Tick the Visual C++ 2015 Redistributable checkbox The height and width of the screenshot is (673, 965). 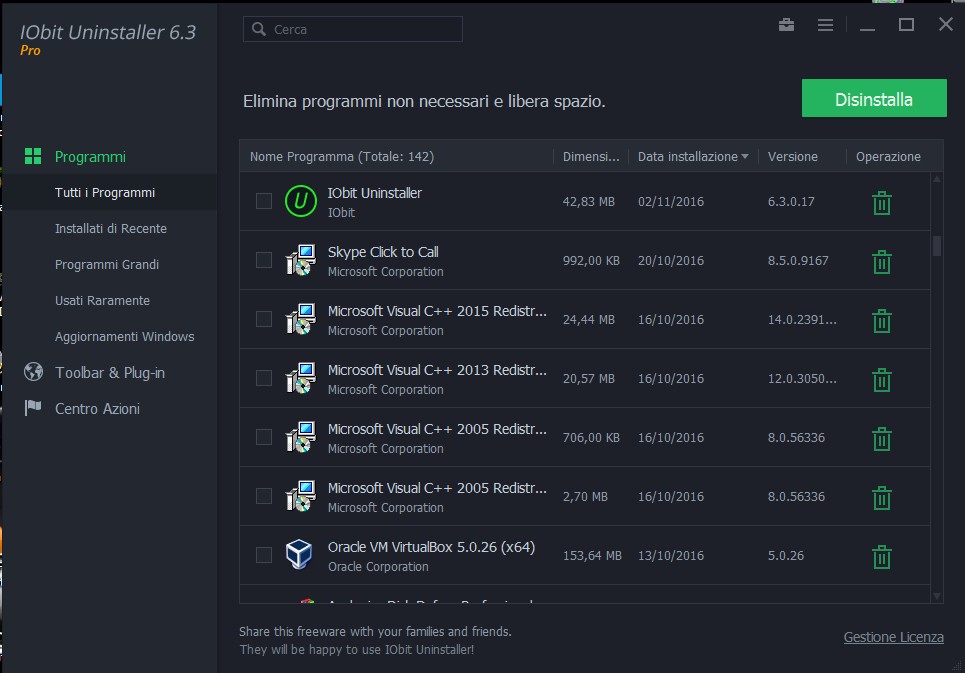click(263, 319)
